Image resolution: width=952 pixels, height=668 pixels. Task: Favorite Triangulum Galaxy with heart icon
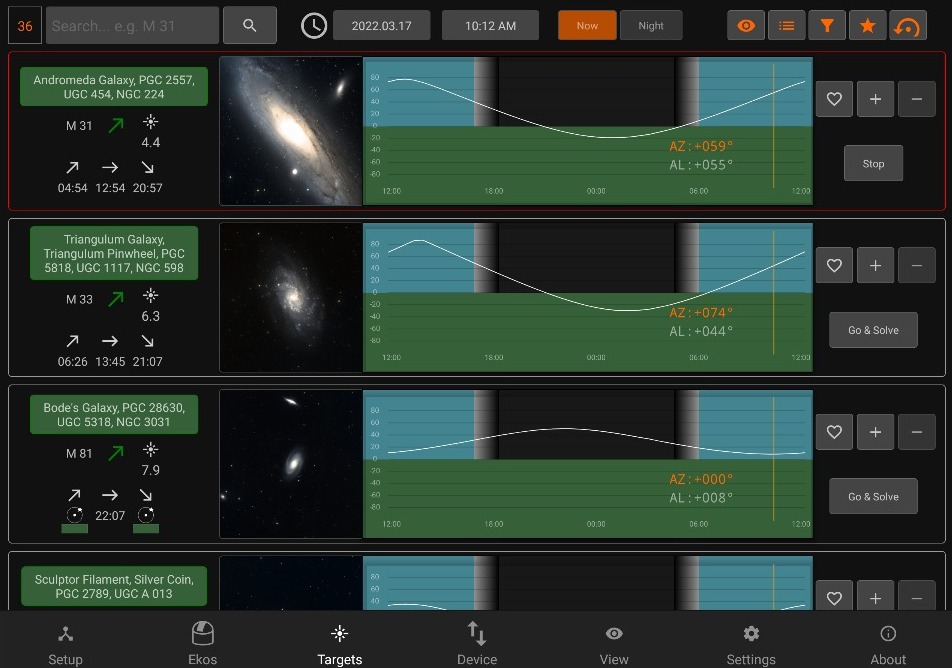834,265
